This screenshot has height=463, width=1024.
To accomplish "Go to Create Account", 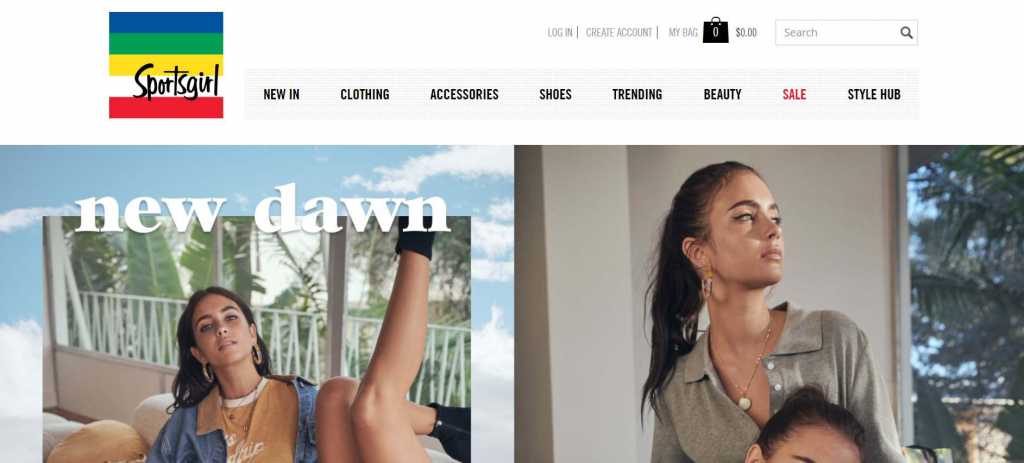I will 618,33.
